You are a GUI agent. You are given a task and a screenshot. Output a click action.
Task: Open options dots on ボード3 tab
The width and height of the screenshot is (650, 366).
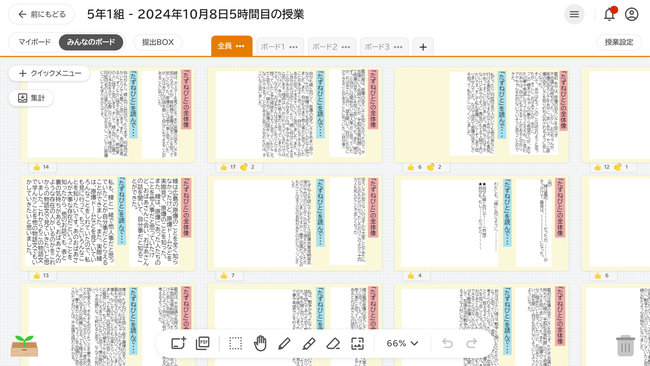tap(398, 47)
